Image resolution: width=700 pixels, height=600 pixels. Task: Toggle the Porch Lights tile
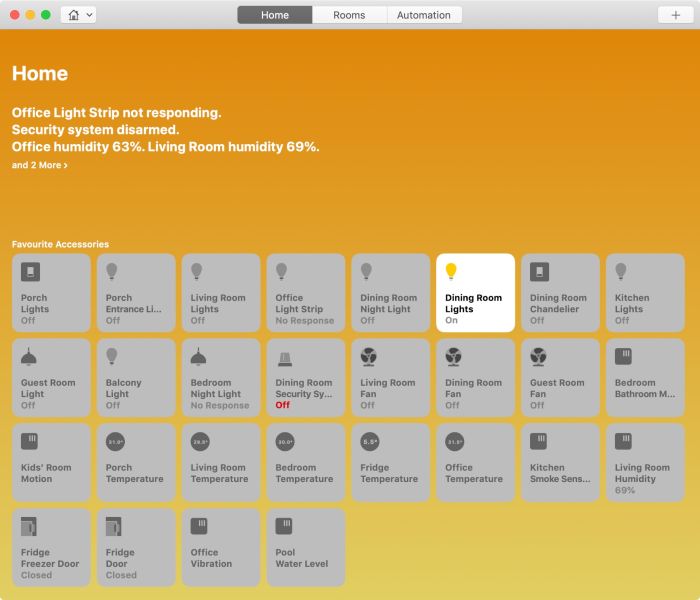click(x=51, y=293)
